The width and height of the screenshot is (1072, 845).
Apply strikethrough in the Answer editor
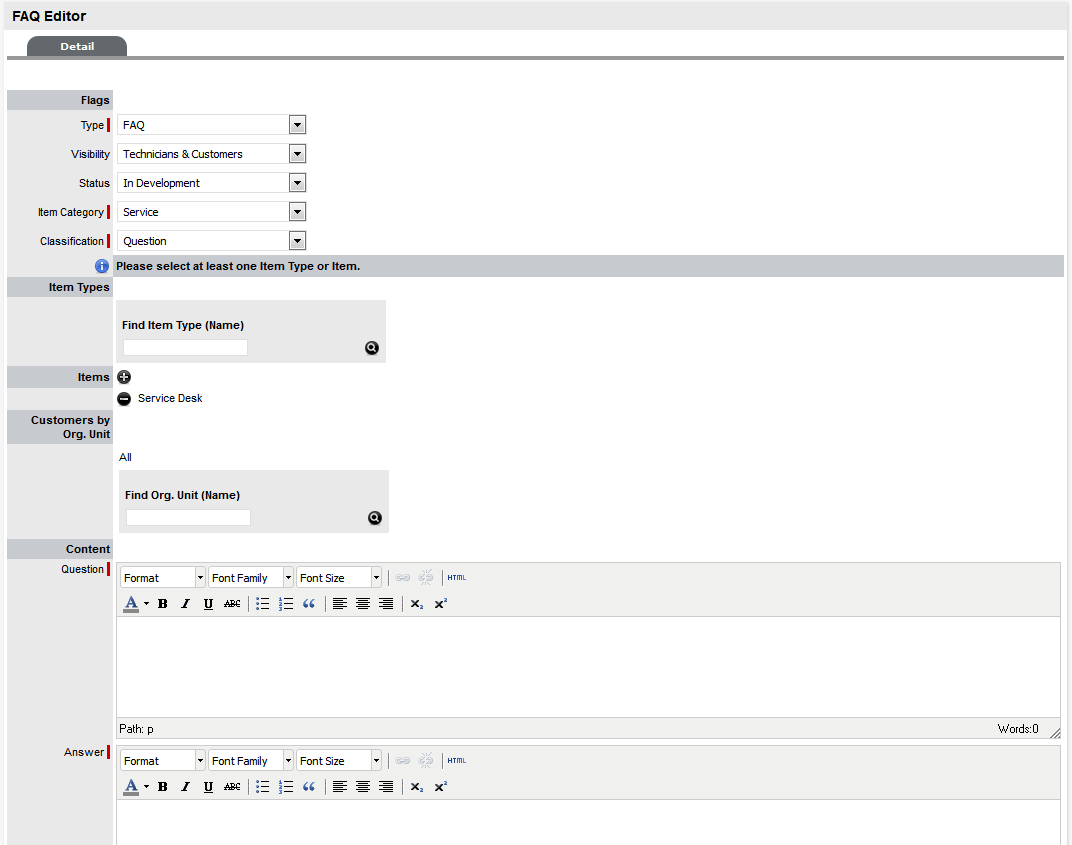point(232,787)
